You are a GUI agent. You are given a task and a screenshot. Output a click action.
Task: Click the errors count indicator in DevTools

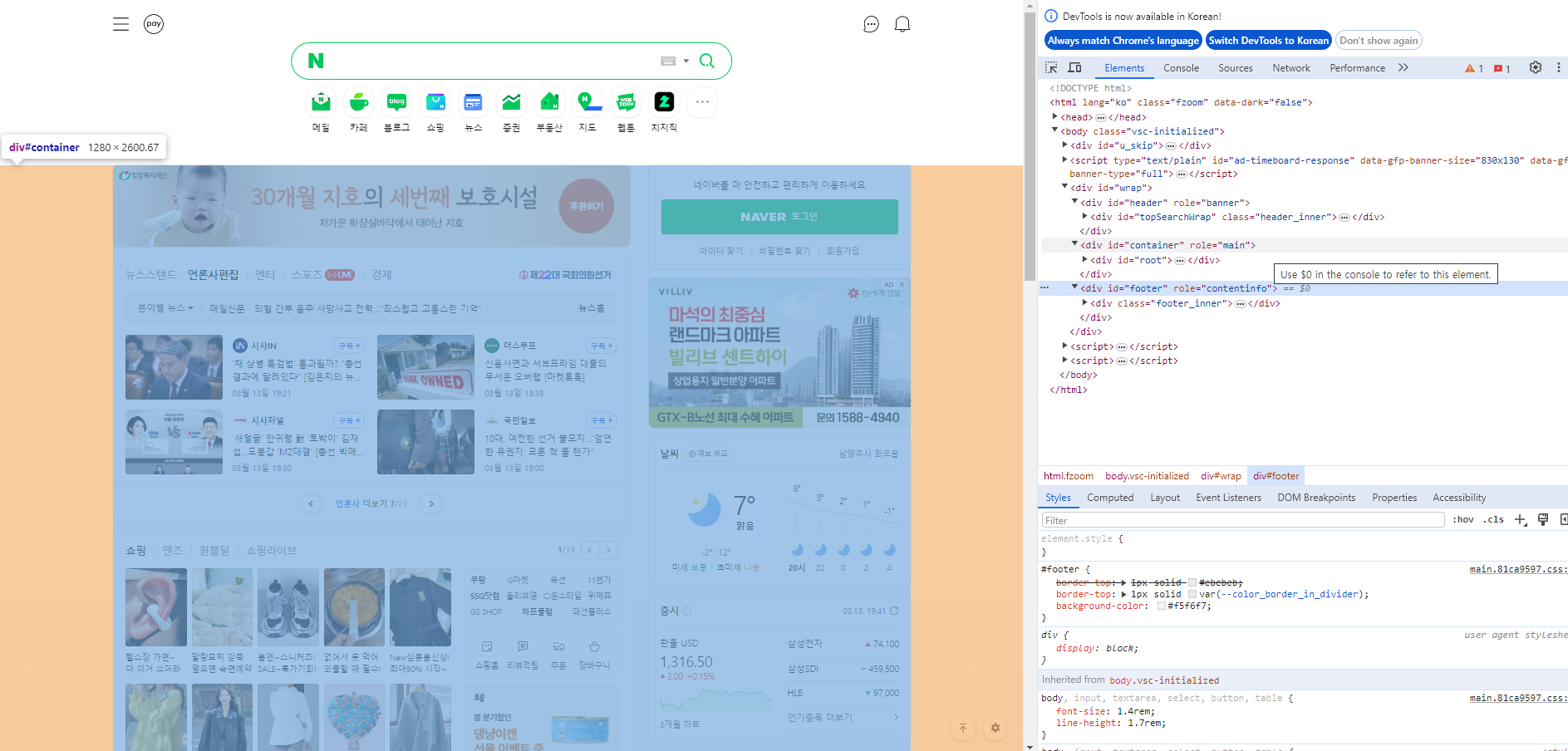point(1502,68)
